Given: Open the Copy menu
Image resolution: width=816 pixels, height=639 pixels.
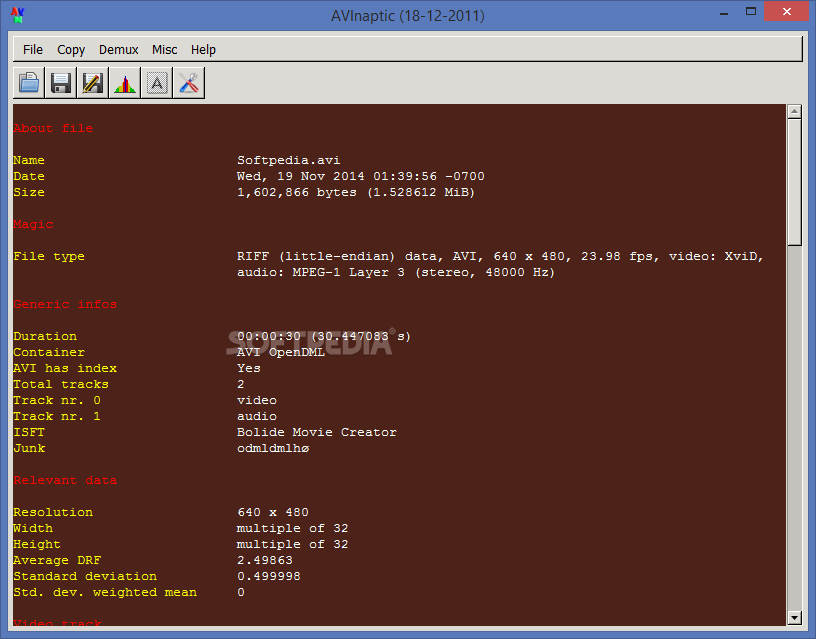Looking at the screenshot, I should (71, 49).
